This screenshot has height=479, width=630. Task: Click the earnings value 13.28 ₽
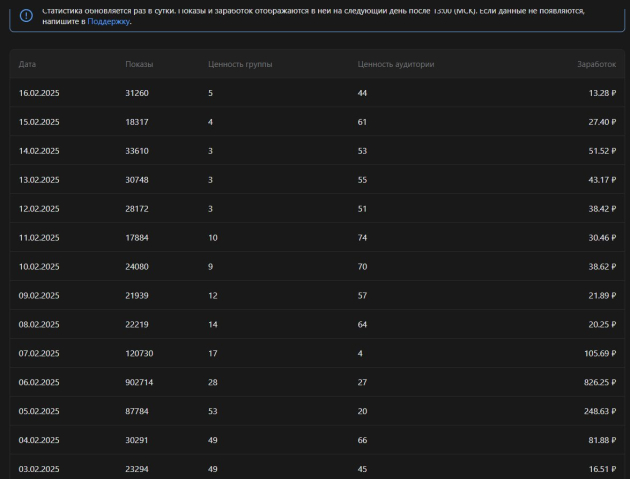(602, 93)
